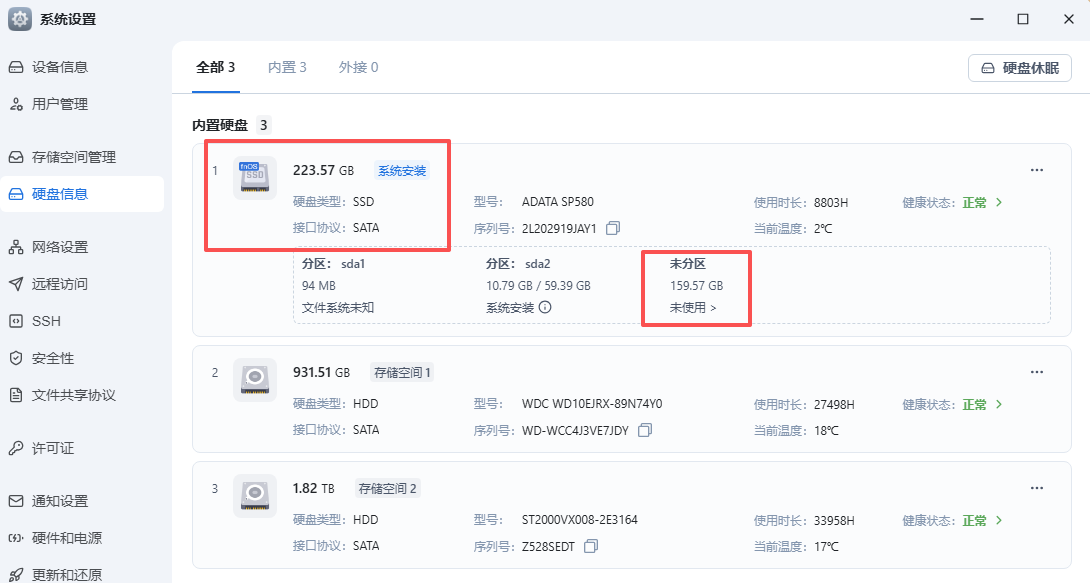1090x583 pixels.
Task: Open SSH settings in the sidebar
Action: pos(46,321)
